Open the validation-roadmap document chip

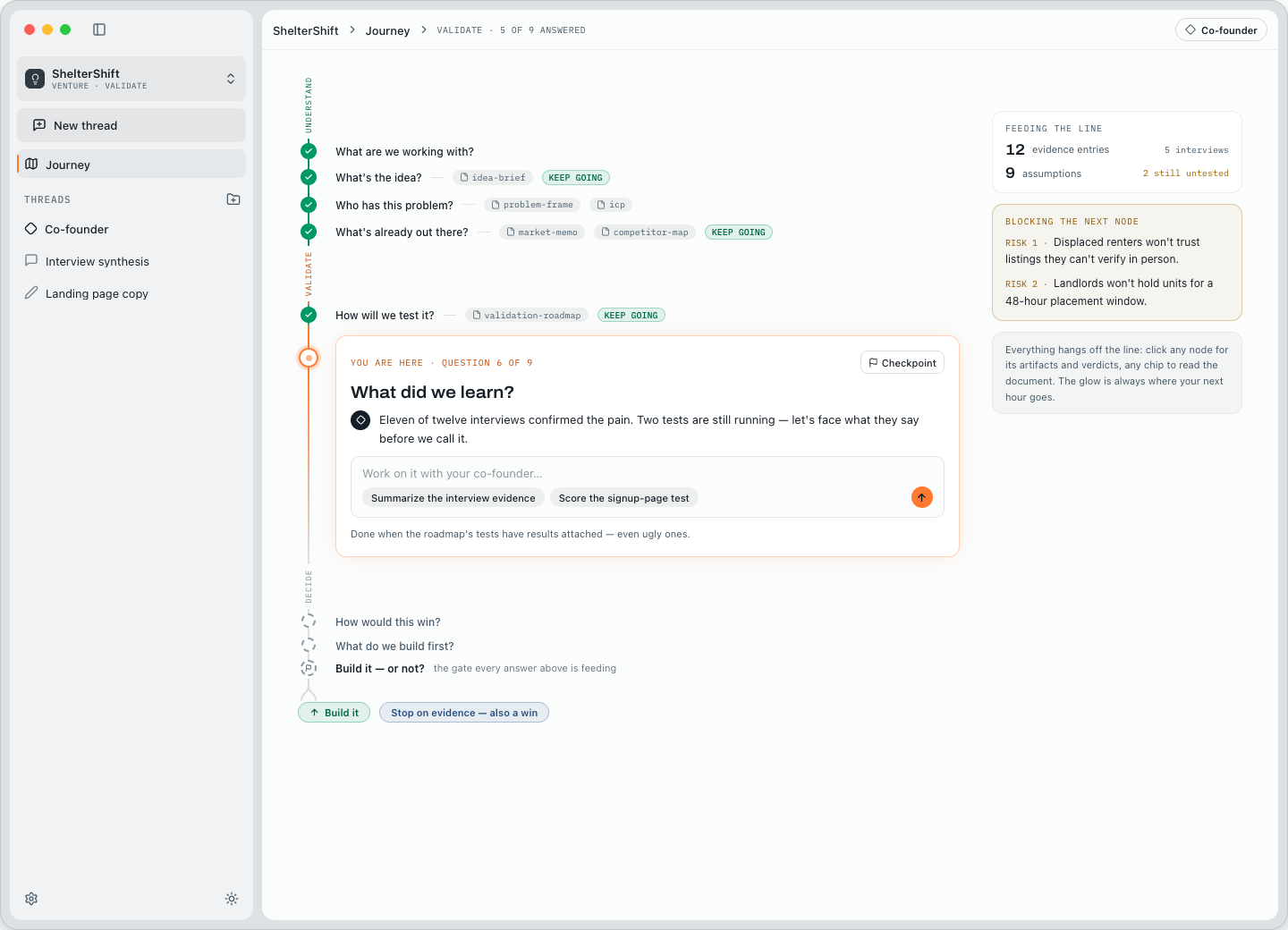click(x=527, y=315)
